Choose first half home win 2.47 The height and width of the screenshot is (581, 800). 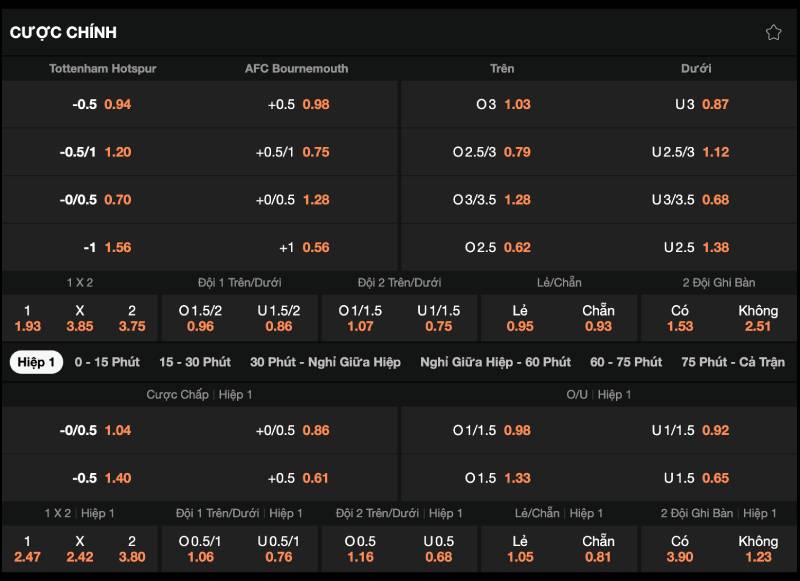point(27,549)
